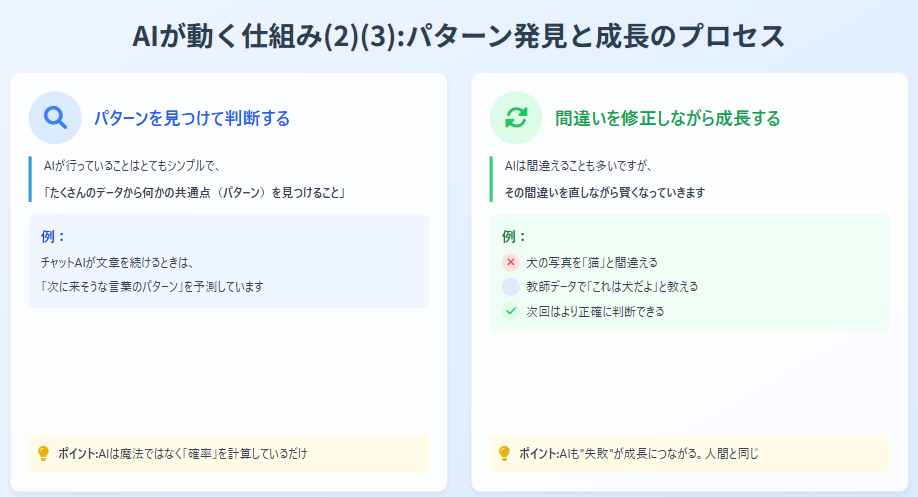This screenshot has width=918, height=497.
Task: Click the 例： label in the green box
Action: pyautogui.click(x=514, y=237)
